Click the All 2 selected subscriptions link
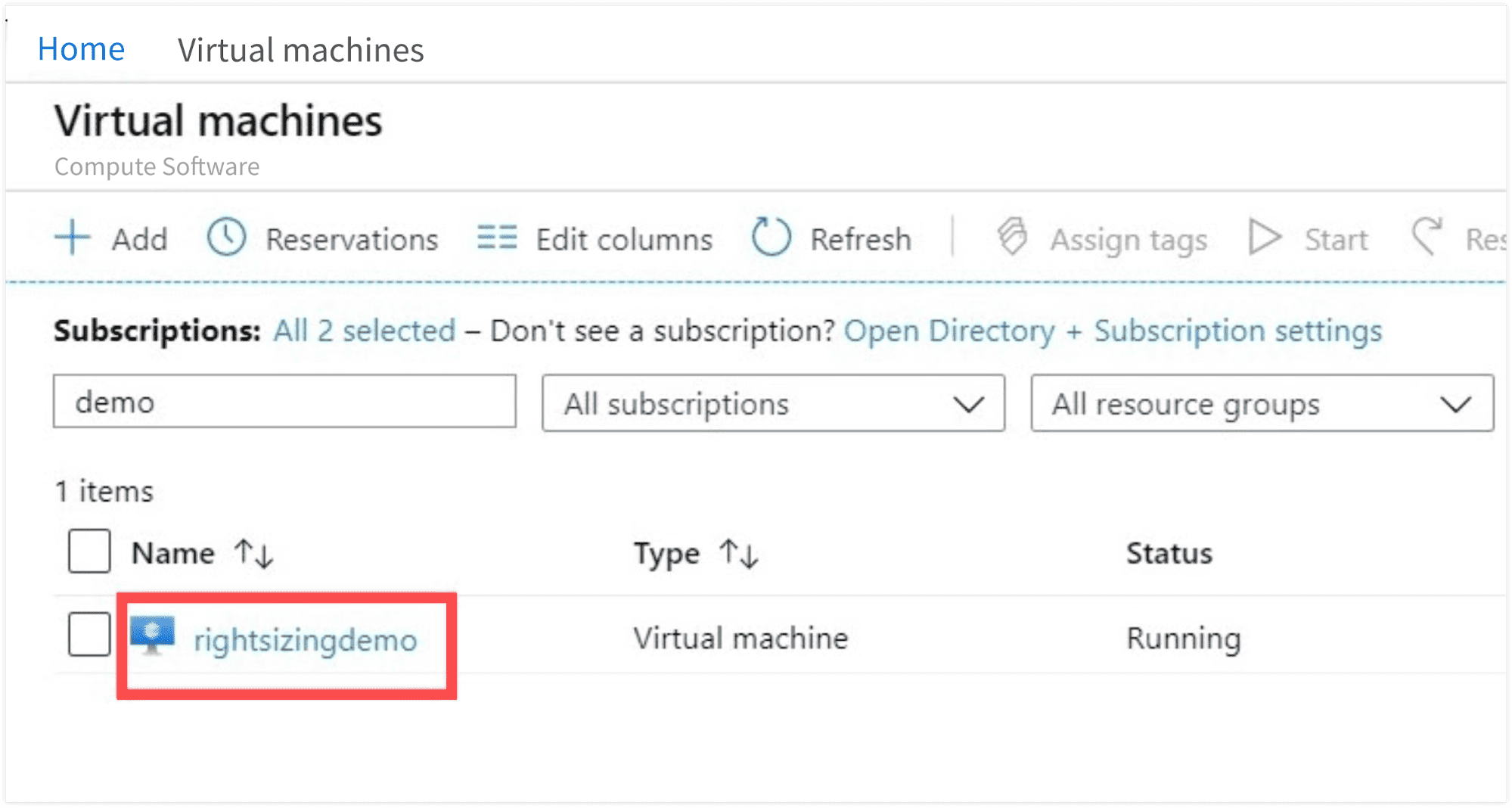This screenshot has height=808, width=1512. 365,331
